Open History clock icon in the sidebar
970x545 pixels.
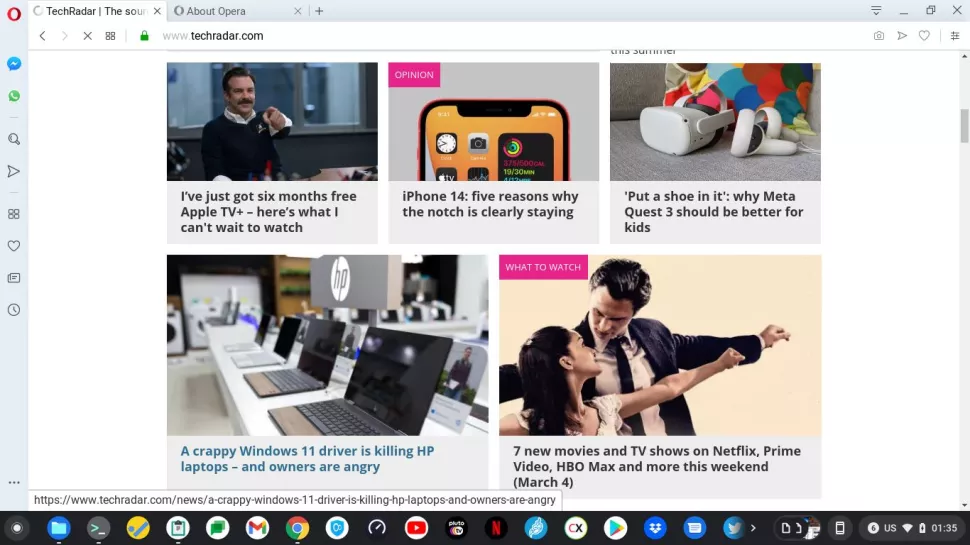tap(14, 309)
